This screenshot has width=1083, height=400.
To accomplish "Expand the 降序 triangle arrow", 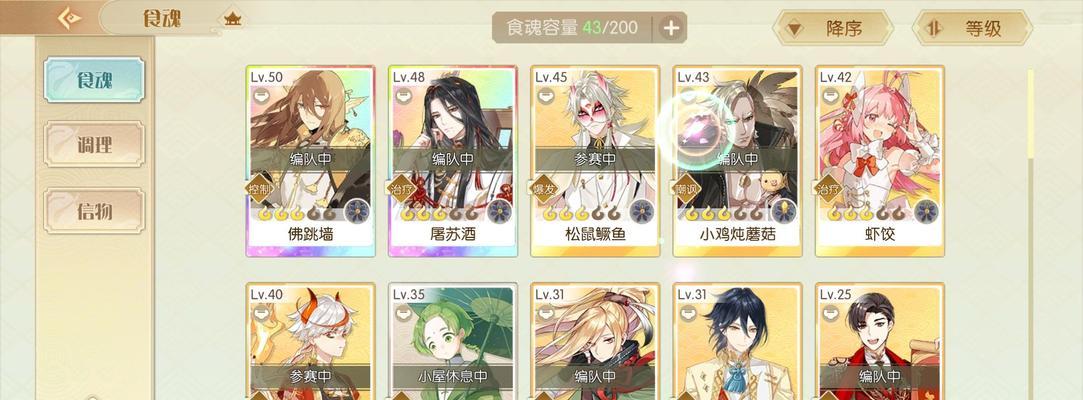I will pos(795,29).
